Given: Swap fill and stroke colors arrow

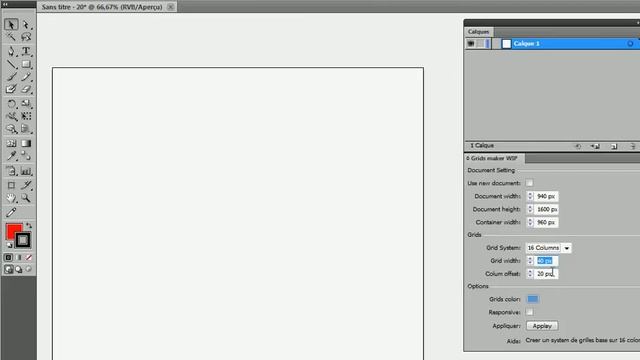Looking at the screenshot, I should pyautogui.click(x=29, y=225).
